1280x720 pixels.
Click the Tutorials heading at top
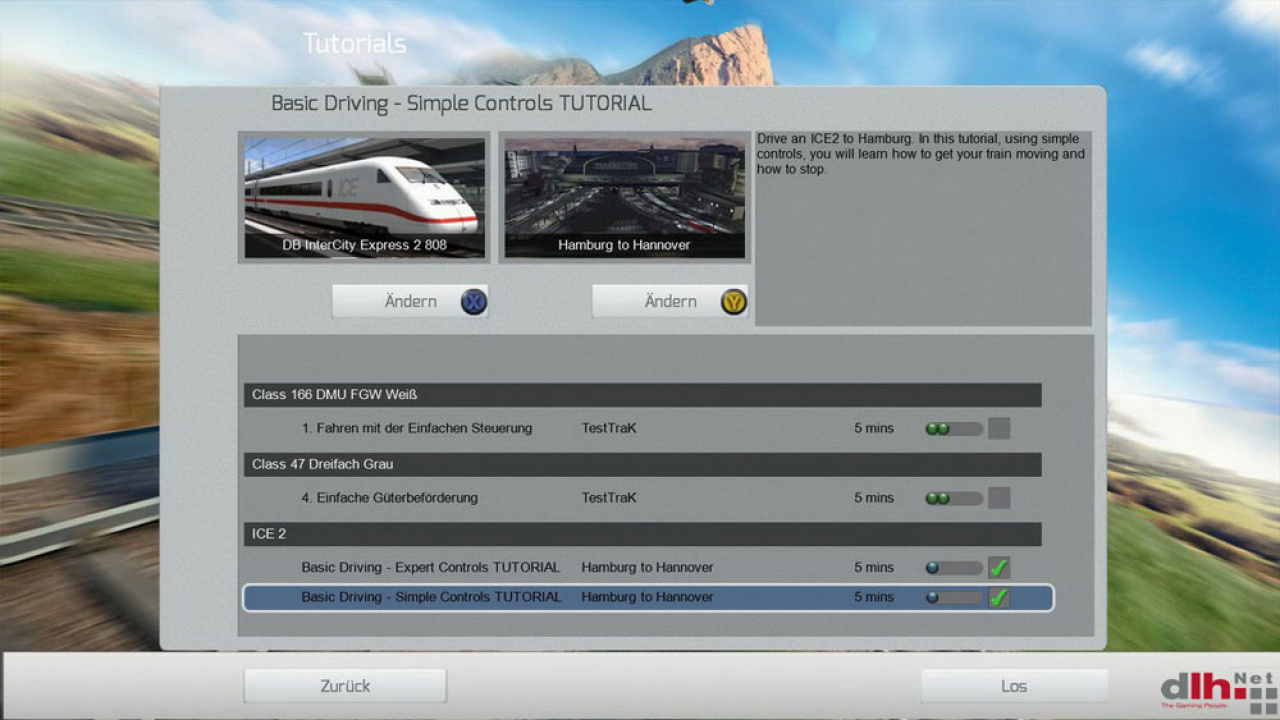(x=355, y=44)
